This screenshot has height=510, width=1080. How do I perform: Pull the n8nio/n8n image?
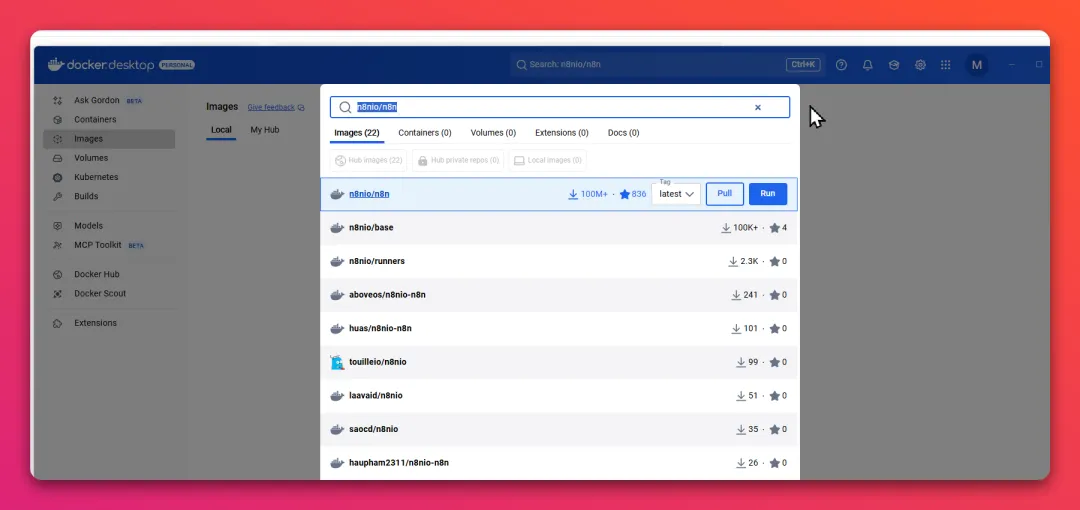pyautogui.click(x=725, y=194)
